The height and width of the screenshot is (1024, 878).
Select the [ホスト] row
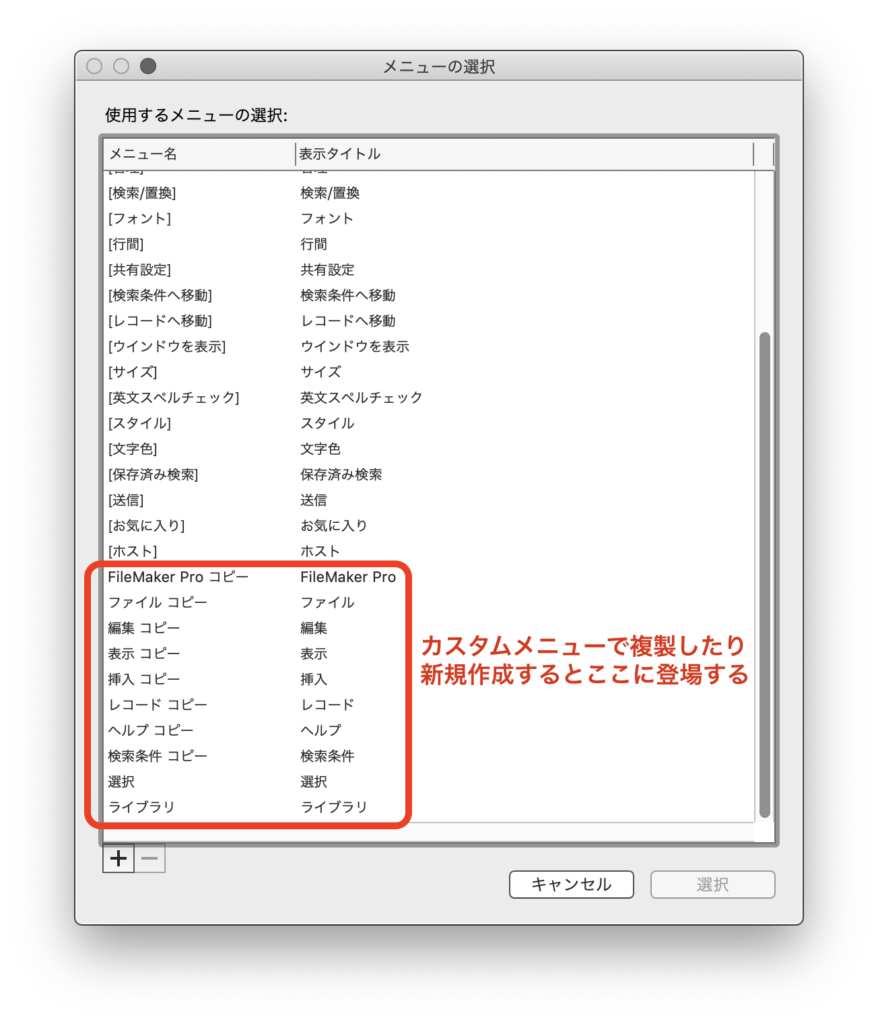pos(429,551)
